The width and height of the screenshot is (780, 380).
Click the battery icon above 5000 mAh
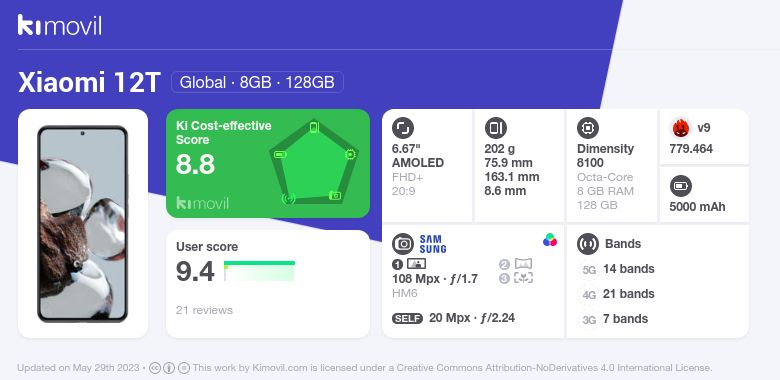pyautogui.click(x=681, y=187)
